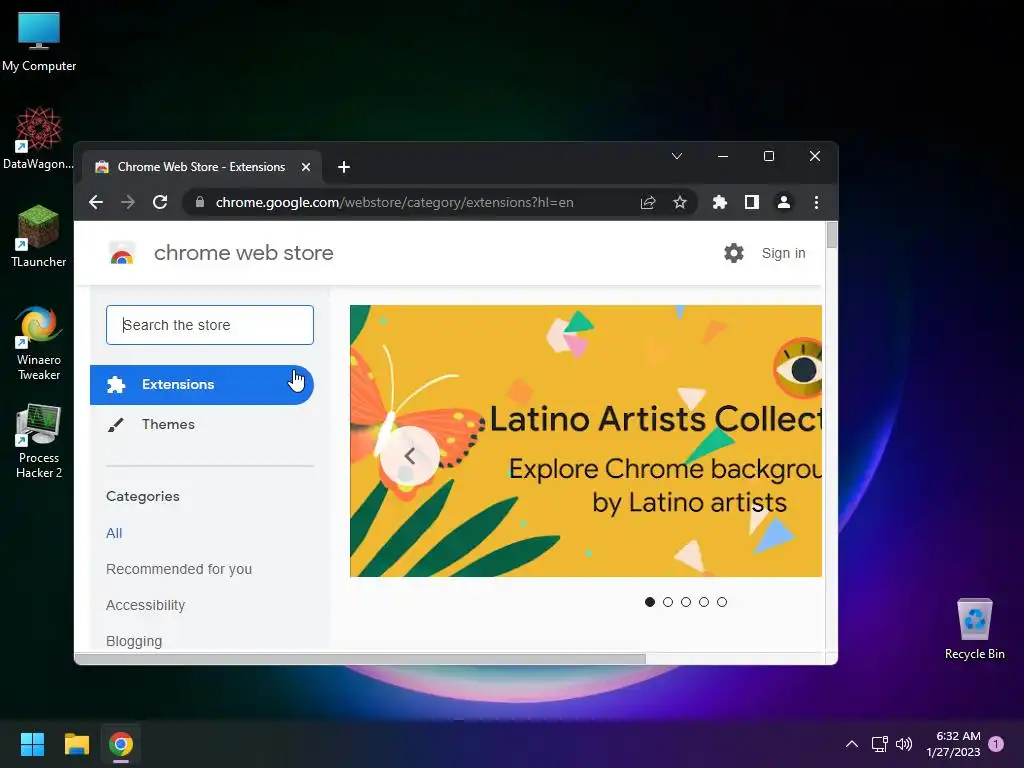
Task: Select the fifth carousel dot
Action: coord(722,602)
